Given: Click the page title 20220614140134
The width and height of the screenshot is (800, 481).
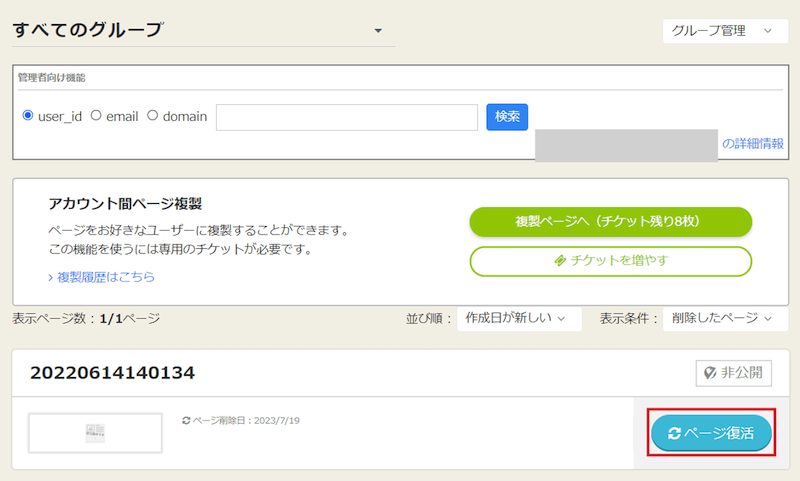Looking at the screenshot, I should coord(112,373).
